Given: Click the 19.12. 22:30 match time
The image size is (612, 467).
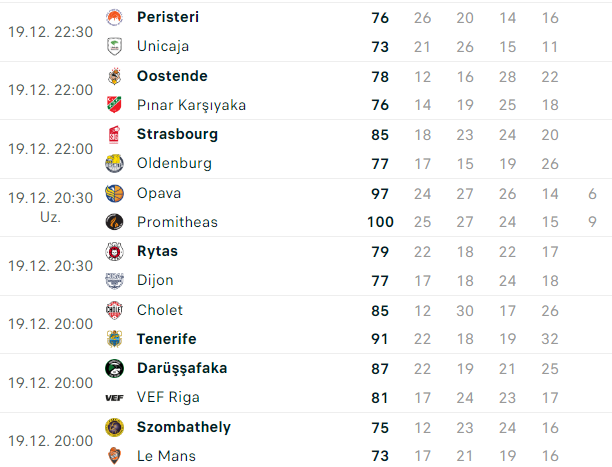Looking at the screenshot, I should 50,32.
